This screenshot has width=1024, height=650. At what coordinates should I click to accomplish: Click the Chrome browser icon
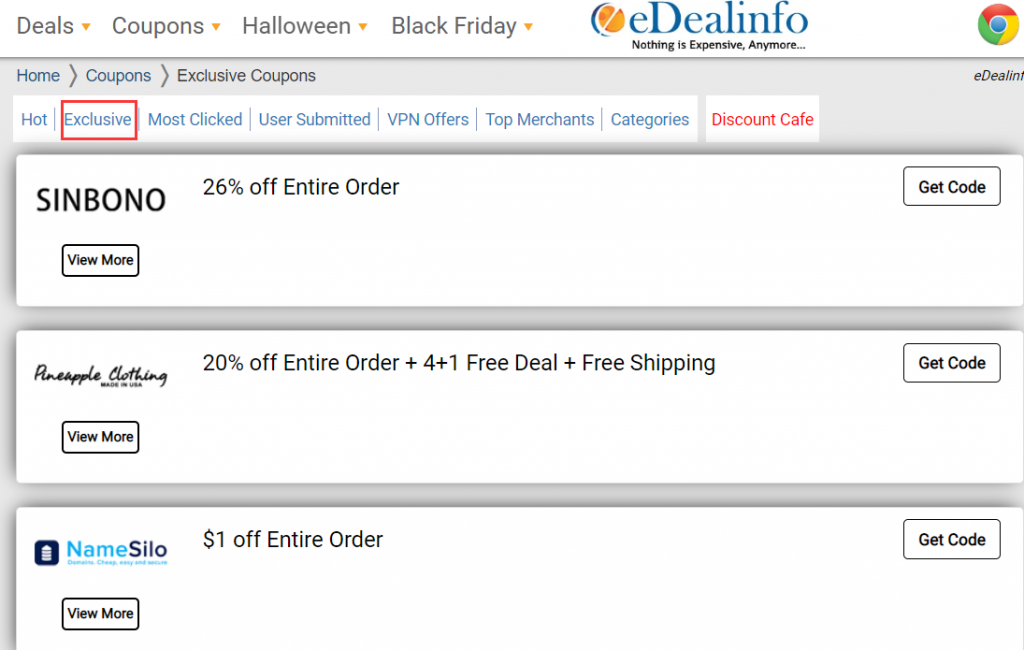[999, 24]
